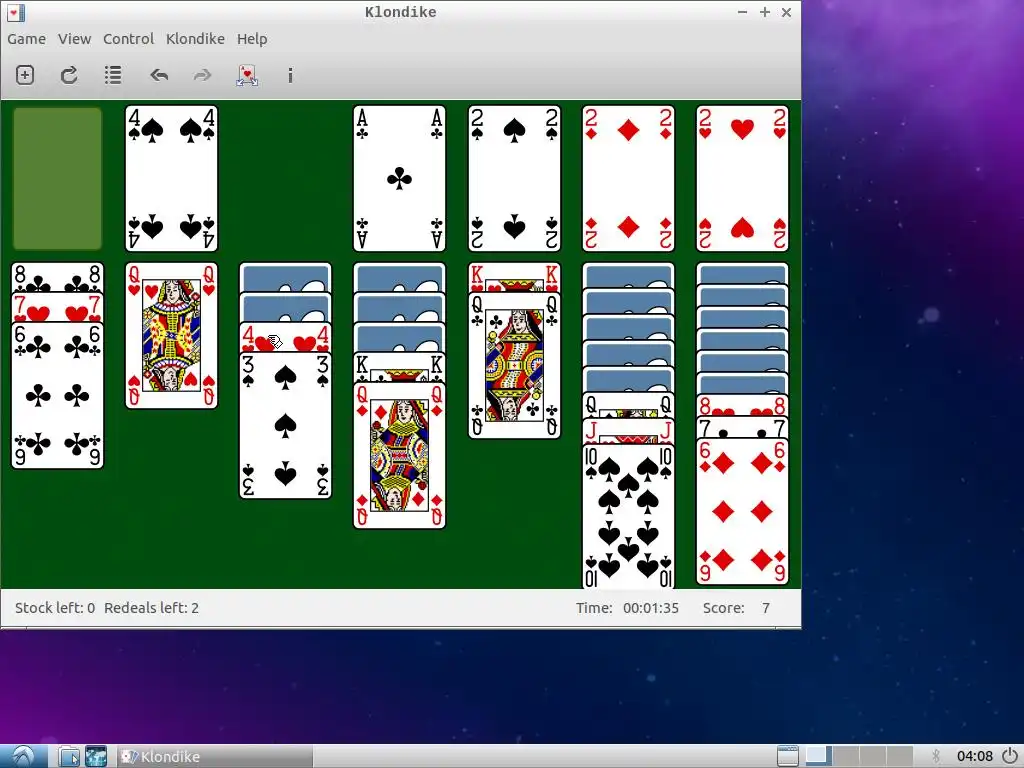The width and height of the screenshot is (1024, 768).
Task: Click the 00:01:35 elapsed time value
Action: [x=650, y=608]
